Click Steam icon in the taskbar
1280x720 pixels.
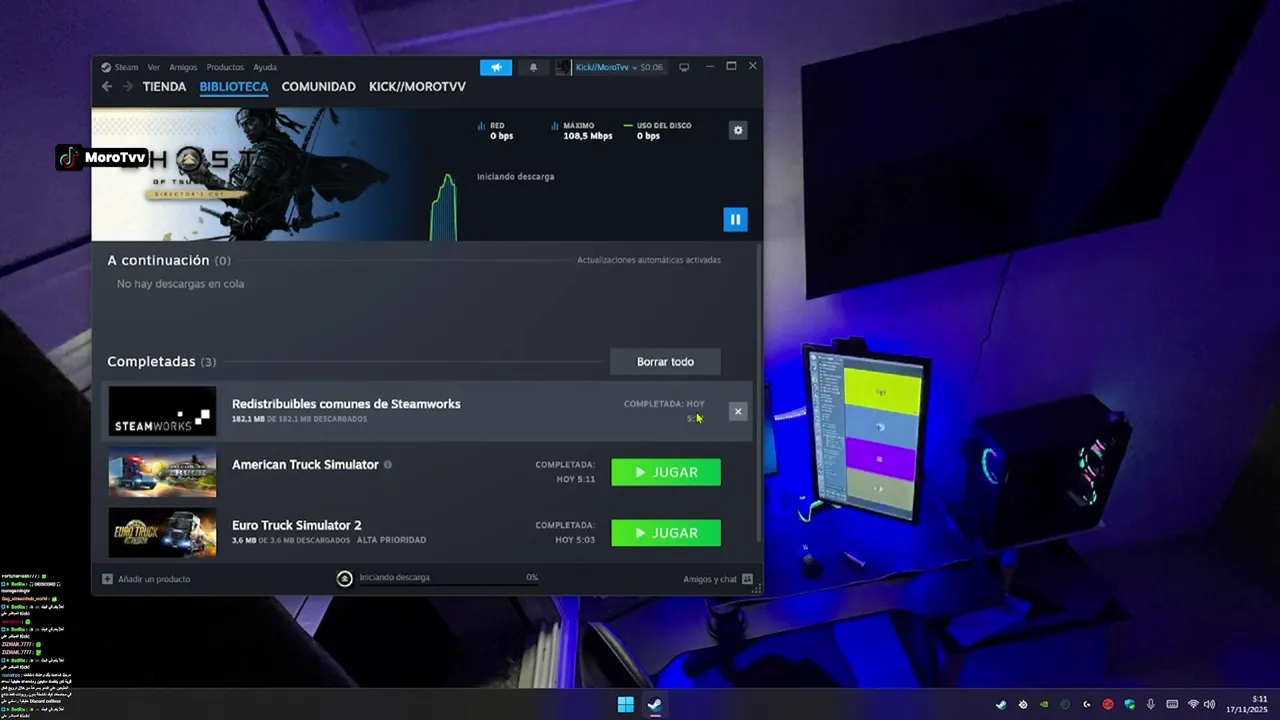[654, 705]
